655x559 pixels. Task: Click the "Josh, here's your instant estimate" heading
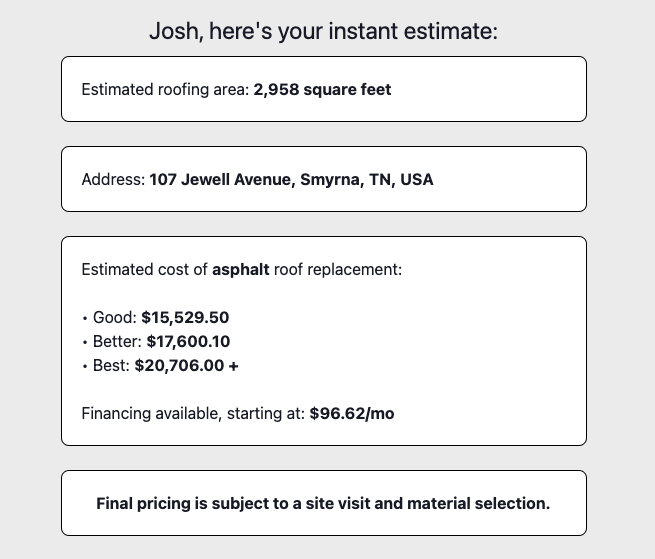tap(323, 31)
